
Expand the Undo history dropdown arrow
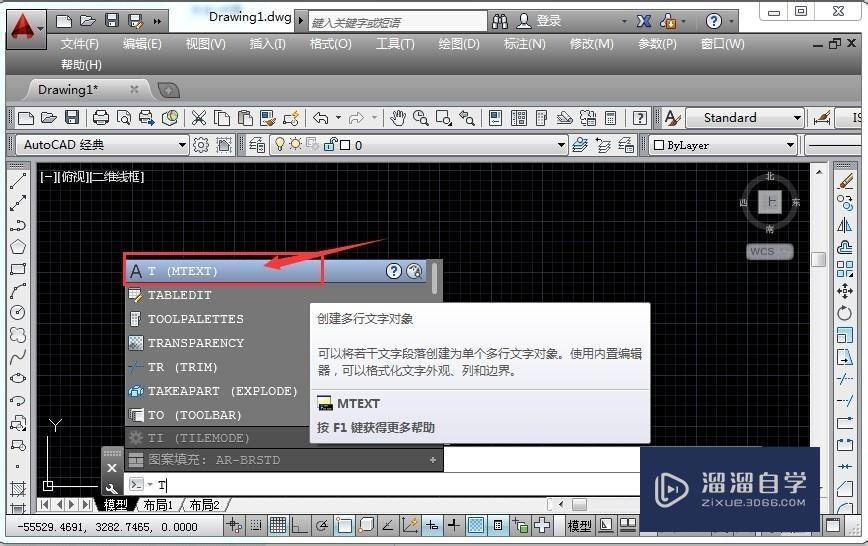click(338, 117)
